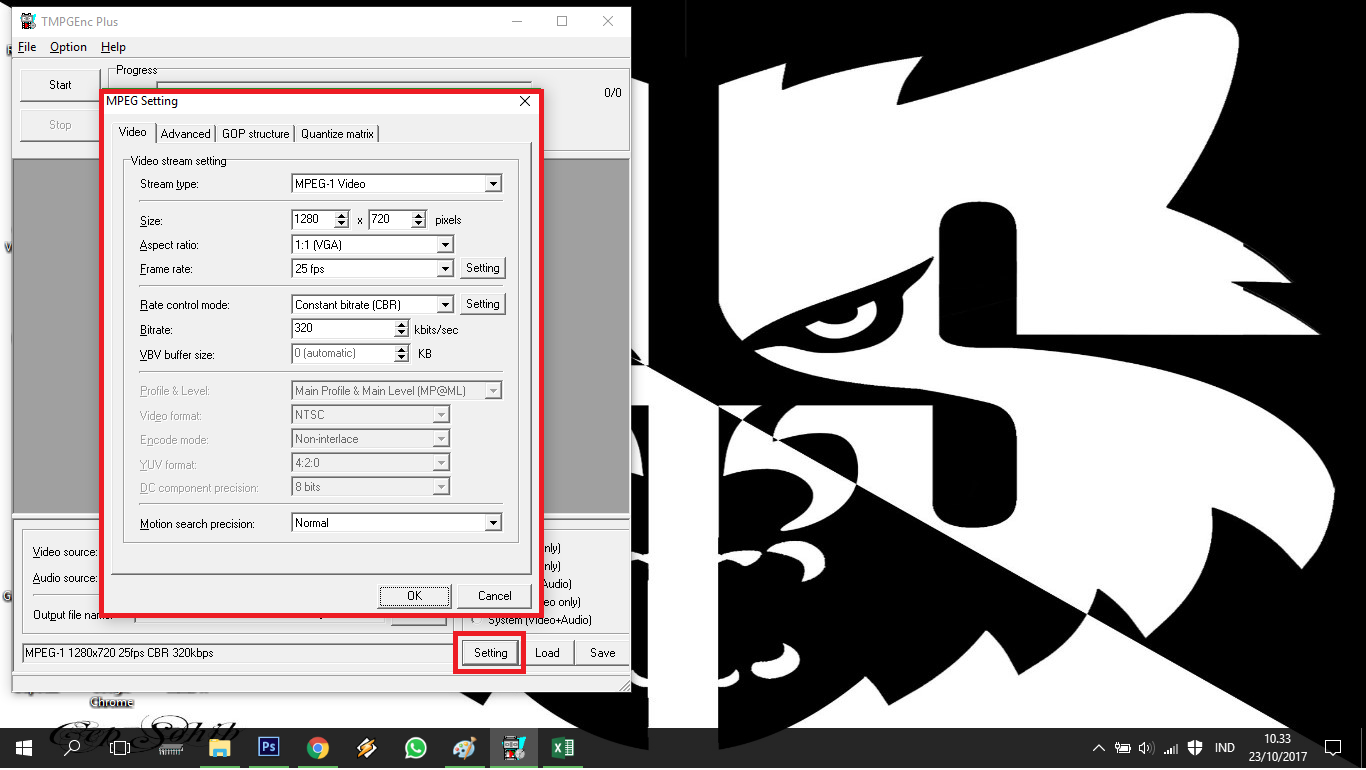Open the Windows Start menu
Screen dimensions: 1366x770
[x=24, y=747]
